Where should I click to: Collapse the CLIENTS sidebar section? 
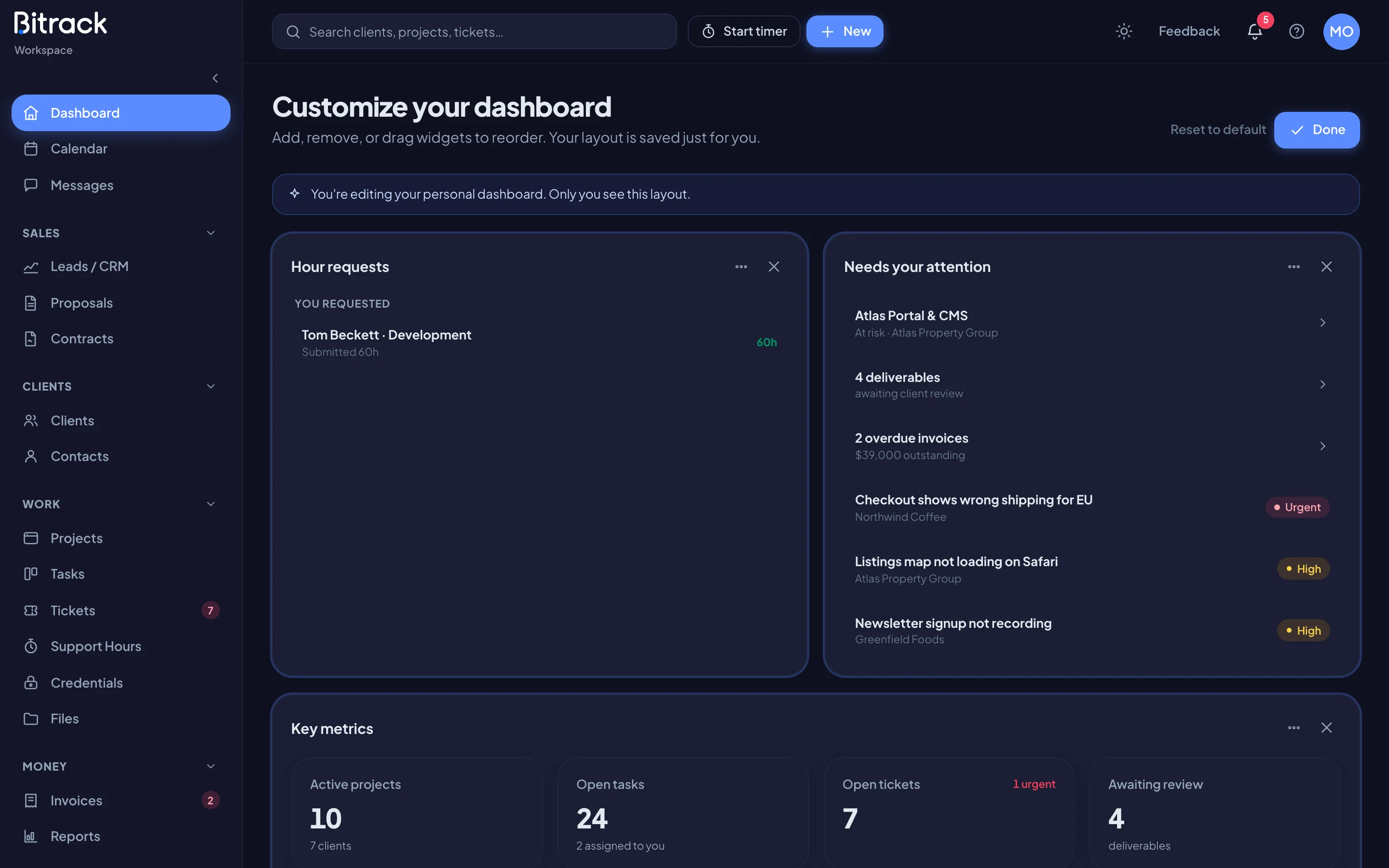click(211, 386)
